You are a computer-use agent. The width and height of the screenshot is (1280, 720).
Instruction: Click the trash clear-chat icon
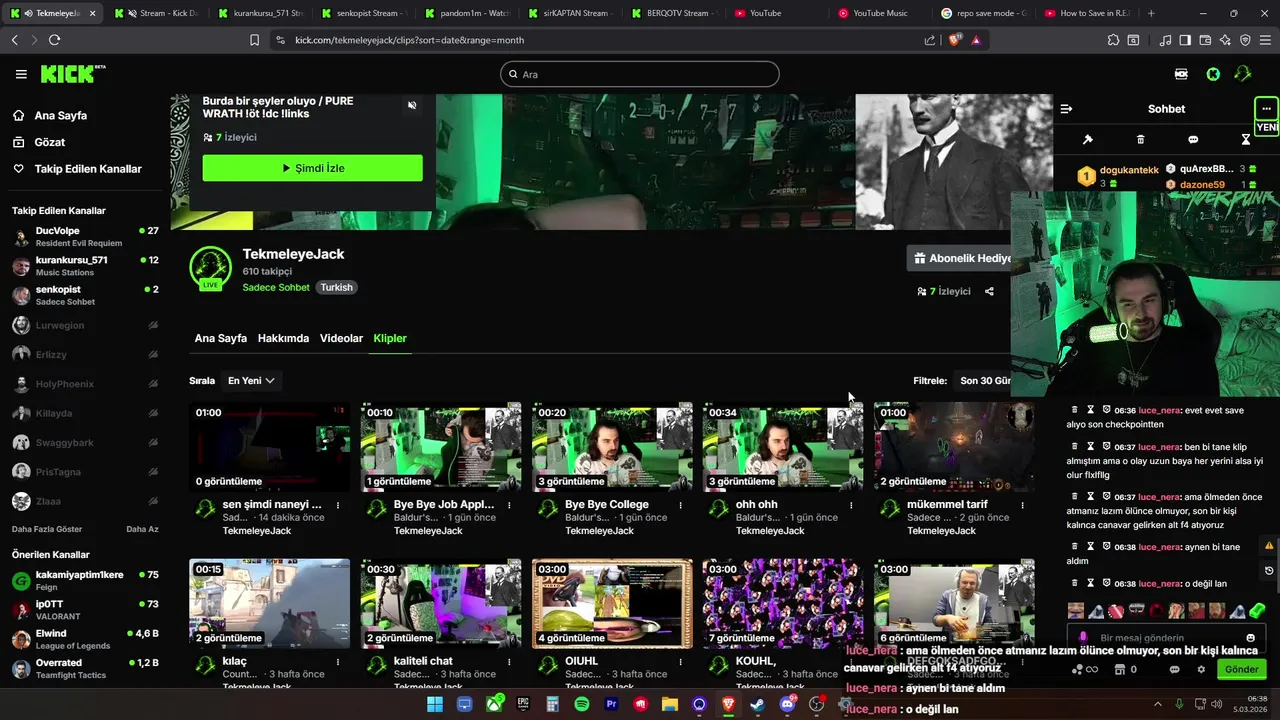pyautogui.click(x=1140, y=140)
